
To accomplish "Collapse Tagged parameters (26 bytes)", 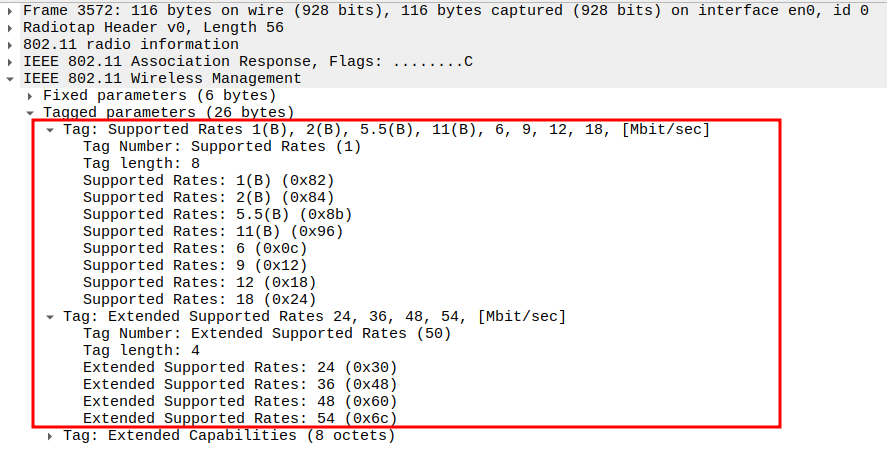I will click(x=31, y=113).
